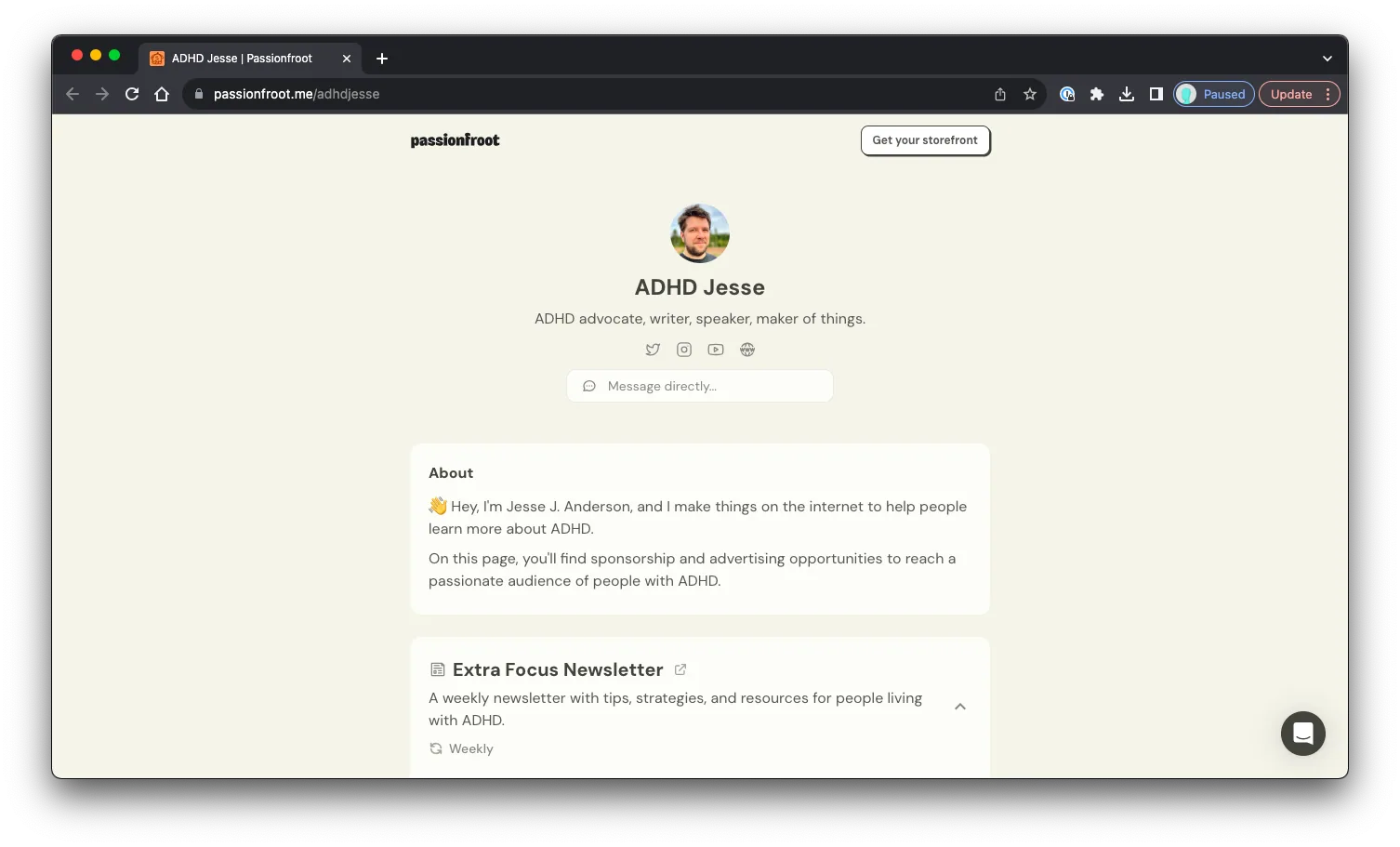This screenshot has height=847, width=1400.
Task: Reload the current page
Action: 132,94
